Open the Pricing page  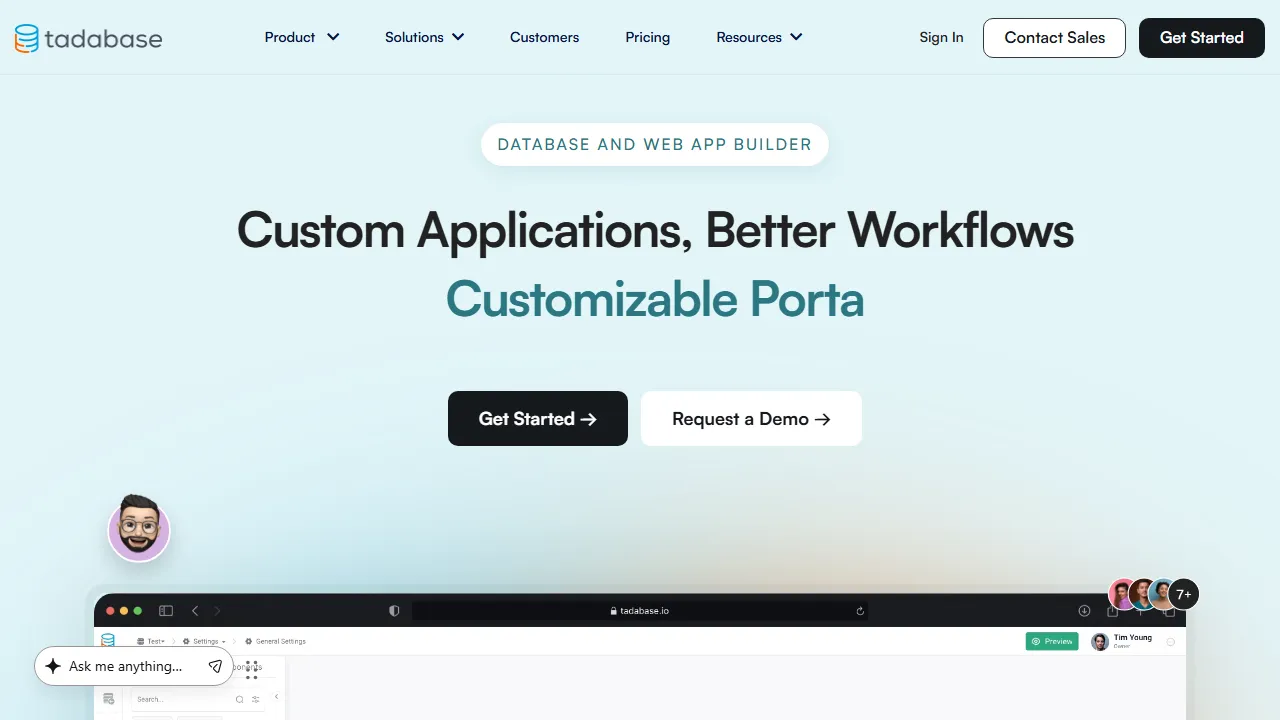coord(648,37)
